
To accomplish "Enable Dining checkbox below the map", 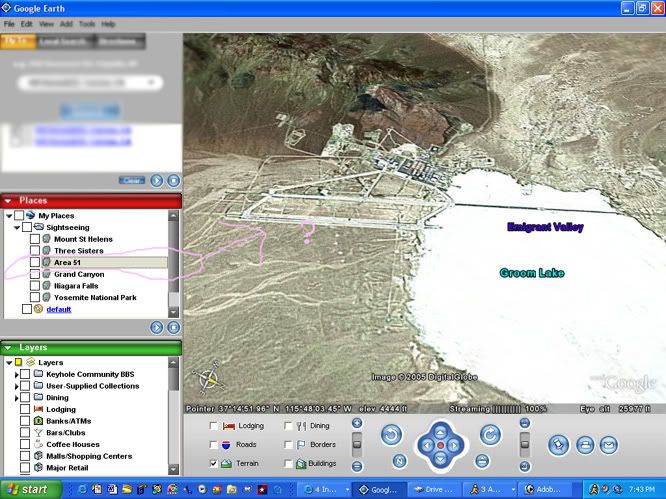I will click(x=288, y=426).
